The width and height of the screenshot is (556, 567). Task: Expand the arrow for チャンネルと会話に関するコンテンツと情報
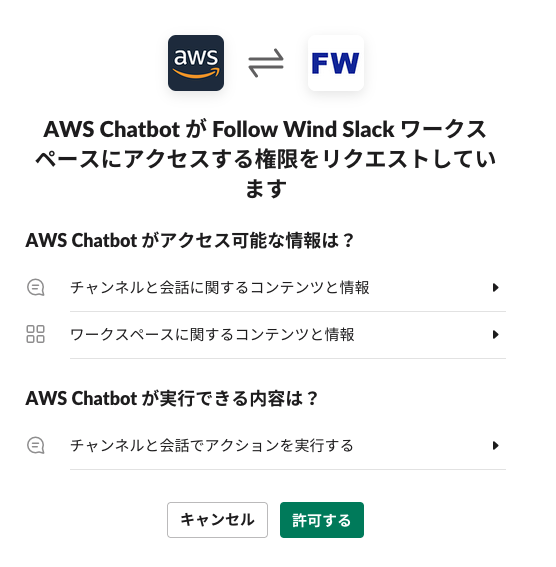(x=495, y=288)
